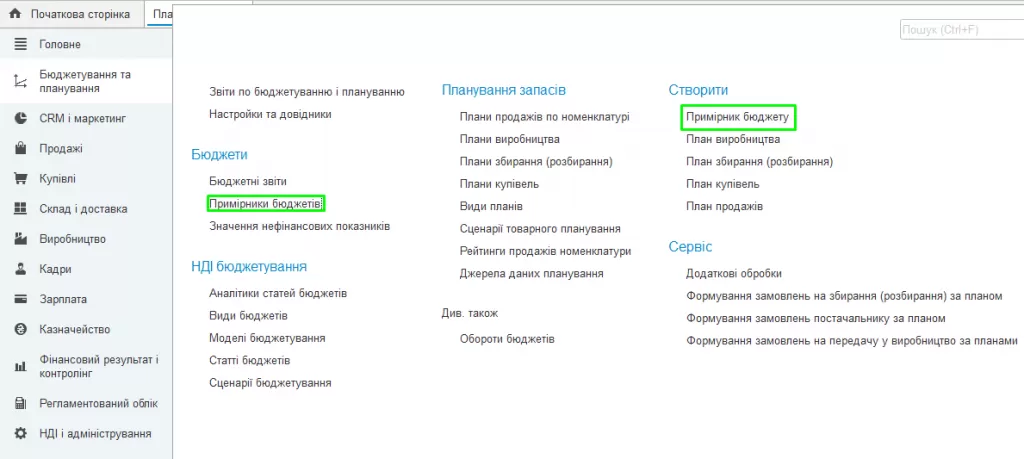The height and width of the screenshot is (459, 1024).
Task: Click the pie chart icon for CRM і маркетинг
Action: [21, 118]
